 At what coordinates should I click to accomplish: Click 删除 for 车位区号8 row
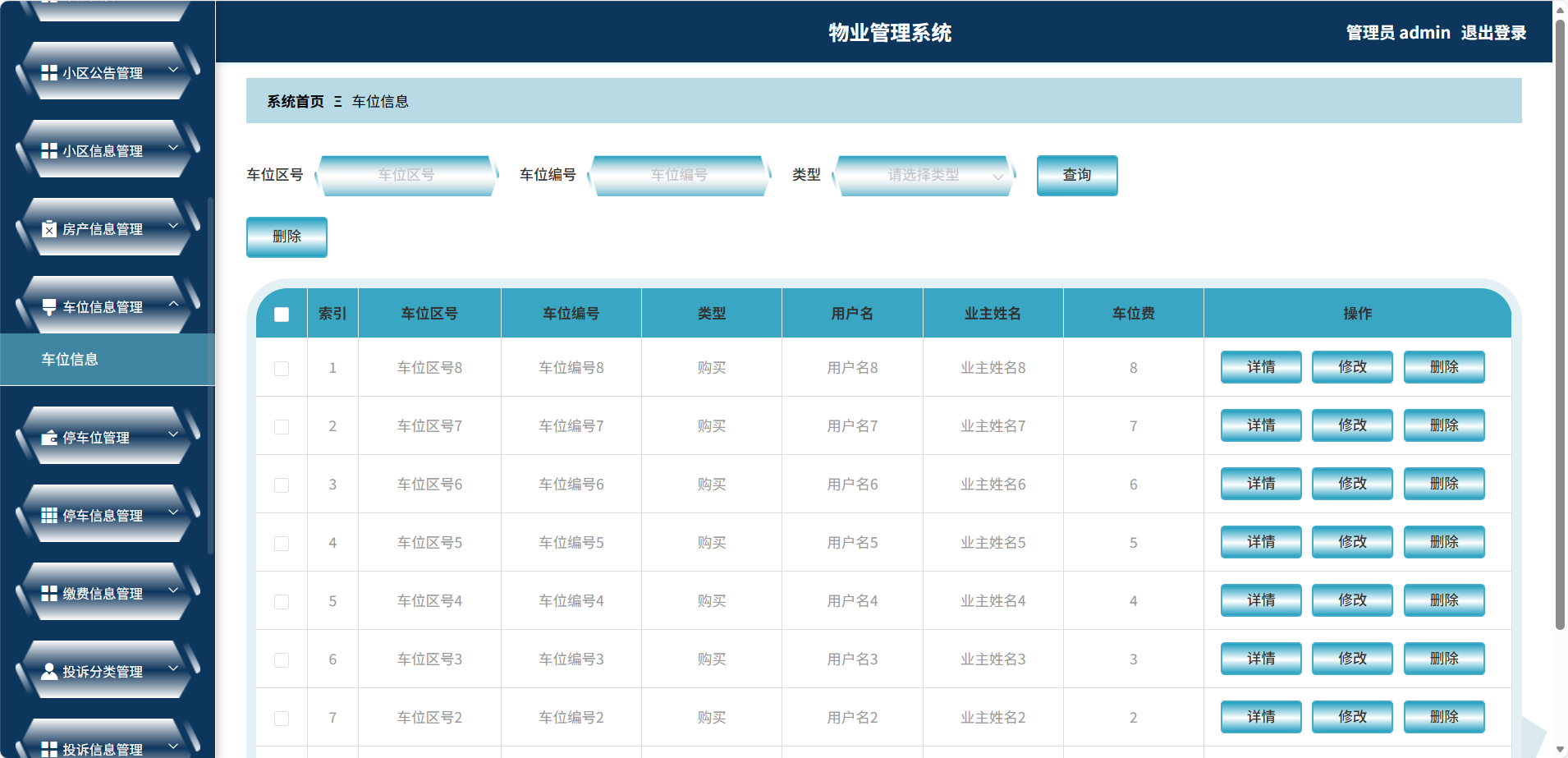pos(1444,367)
